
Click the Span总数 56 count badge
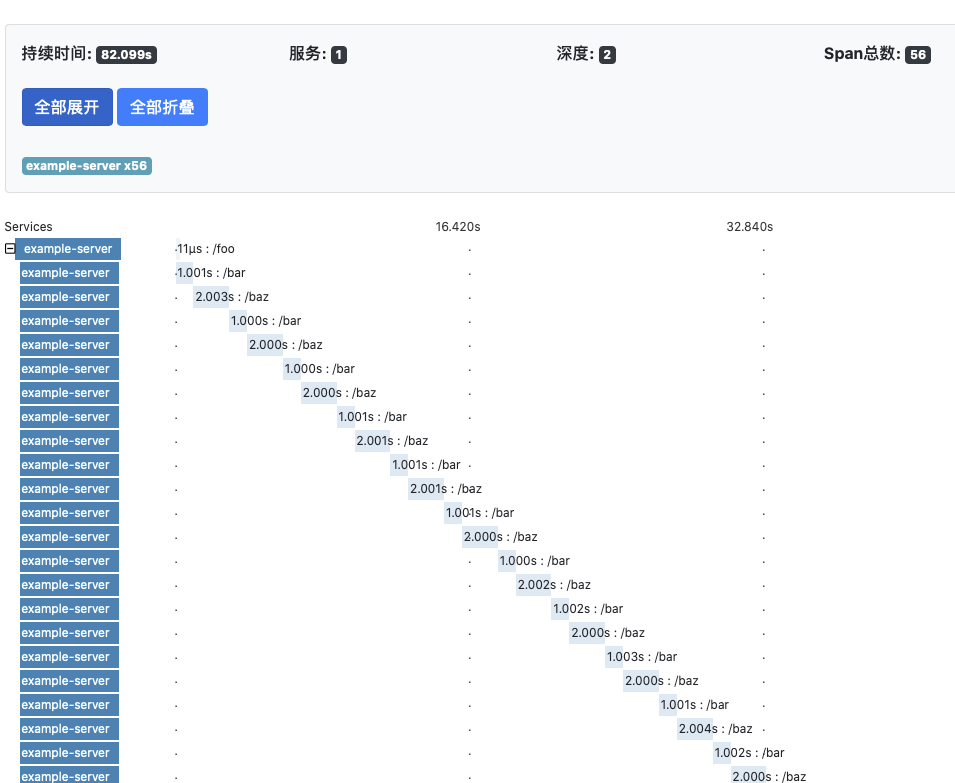pos(917,55)
